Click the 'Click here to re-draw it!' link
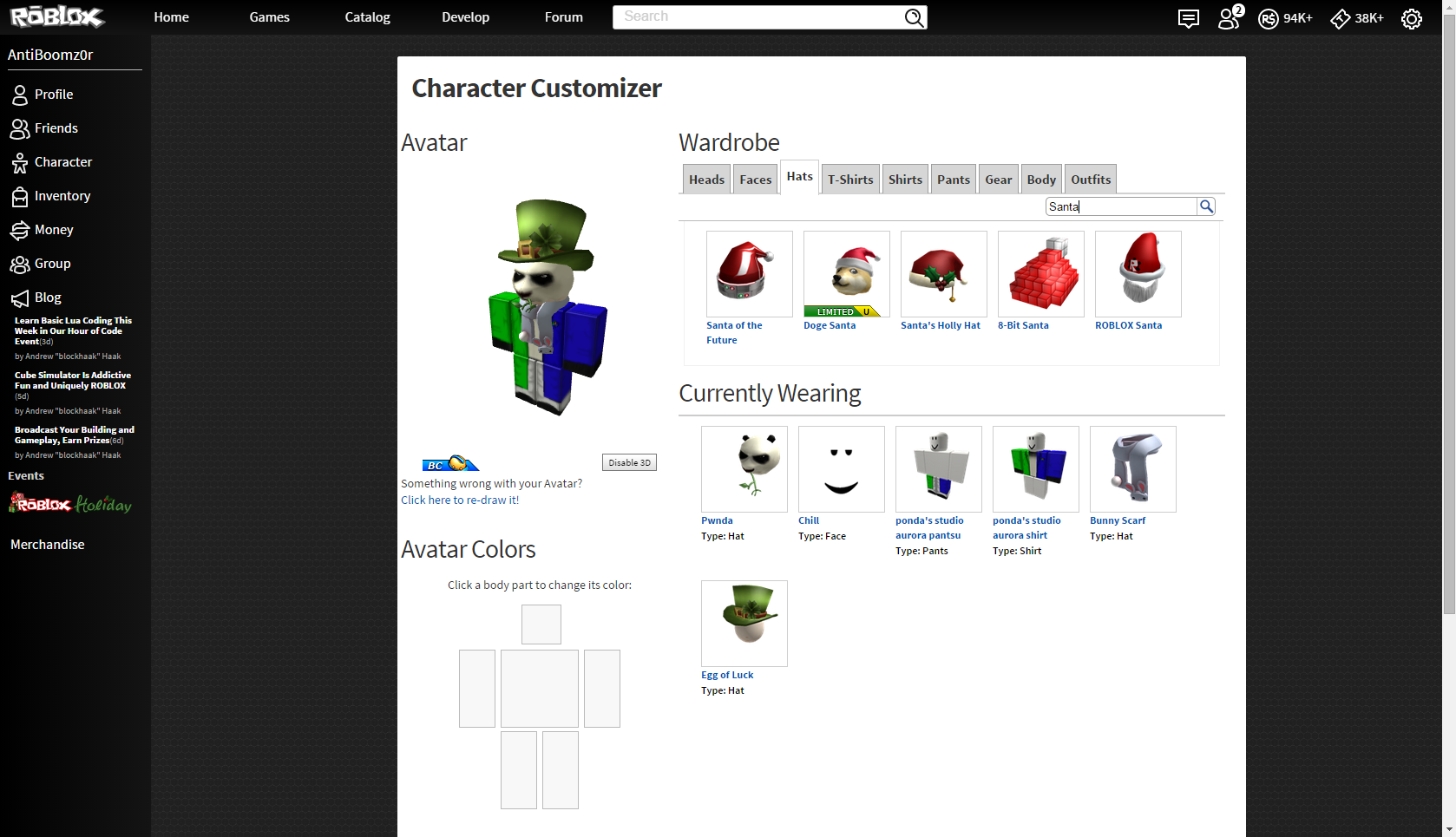This screenshot has width=1456, height=837. (460, 500)
